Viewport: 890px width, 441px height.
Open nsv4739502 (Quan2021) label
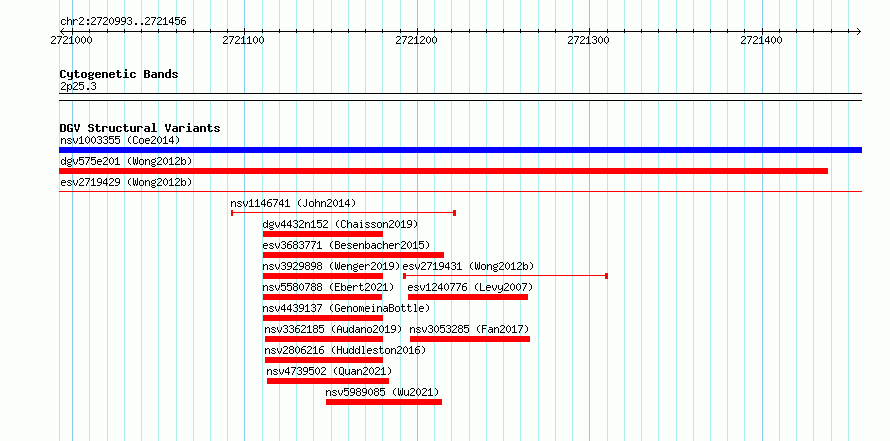click(x=329, y=372)
